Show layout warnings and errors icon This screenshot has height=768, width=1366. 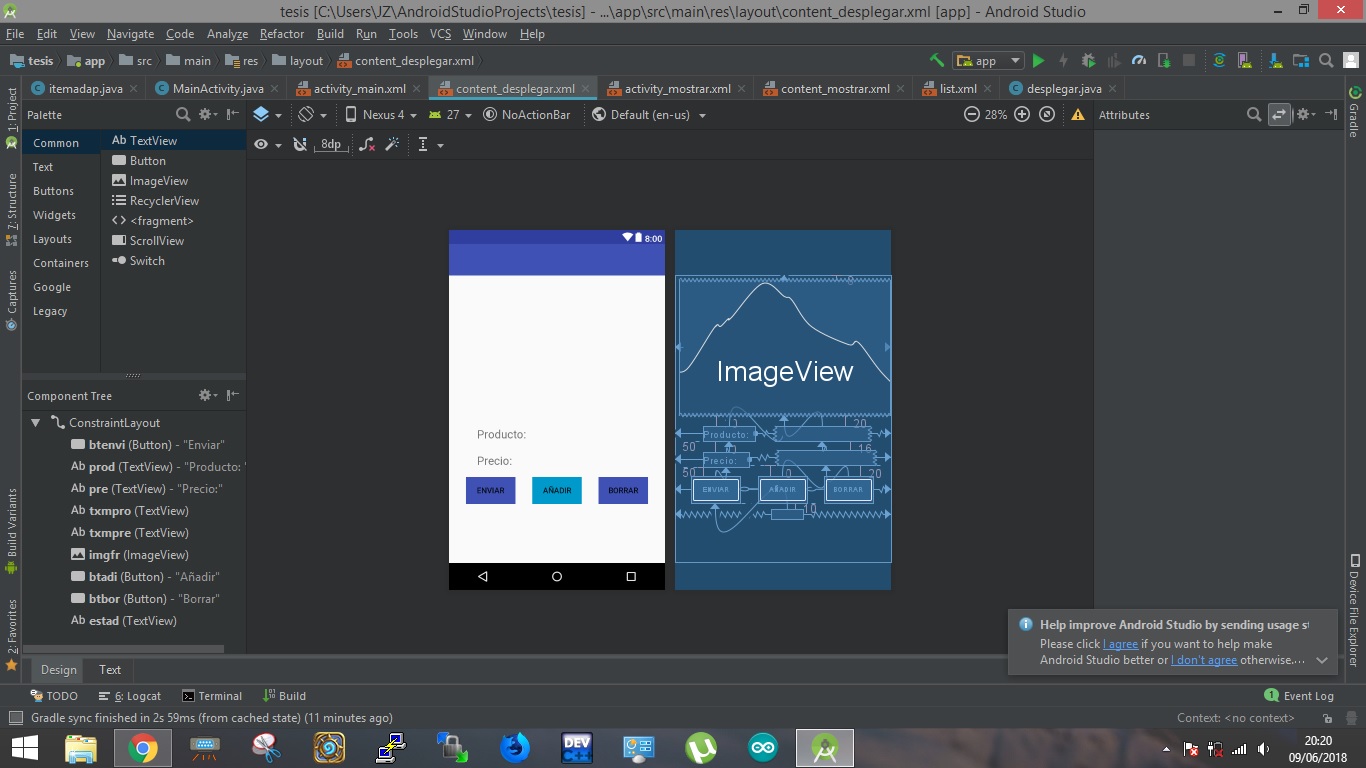click(1078, 115)
